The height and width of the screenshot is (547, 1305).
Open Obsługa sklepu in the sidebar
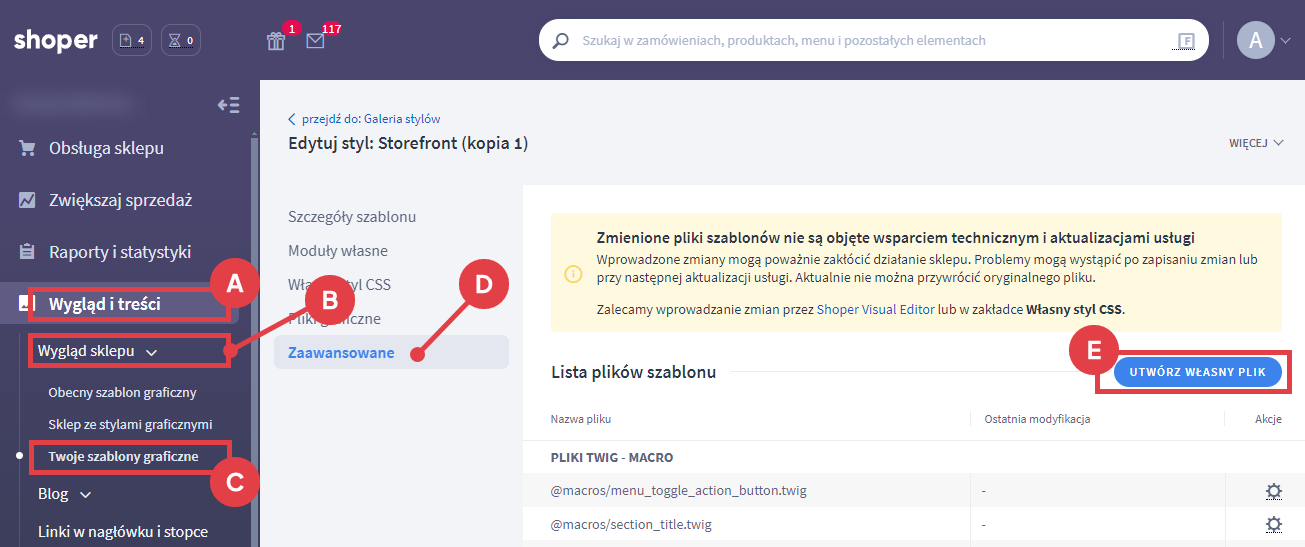[106, 148]
